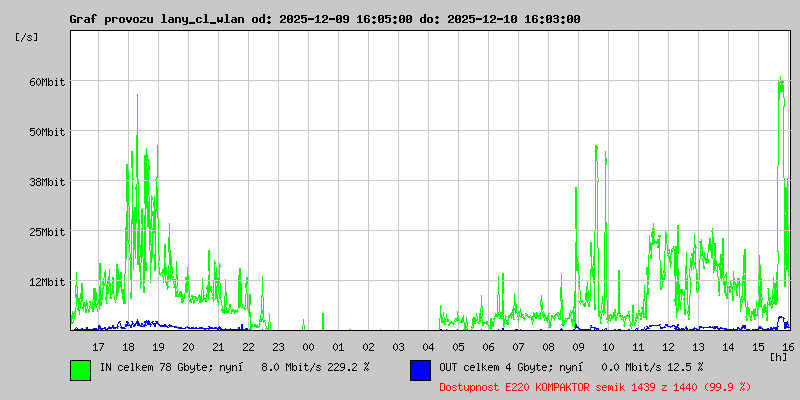Click the '08' hour label on x-axis
Image resolution: width=800 pixels, height=400 pixels.
tap(548, 347)
